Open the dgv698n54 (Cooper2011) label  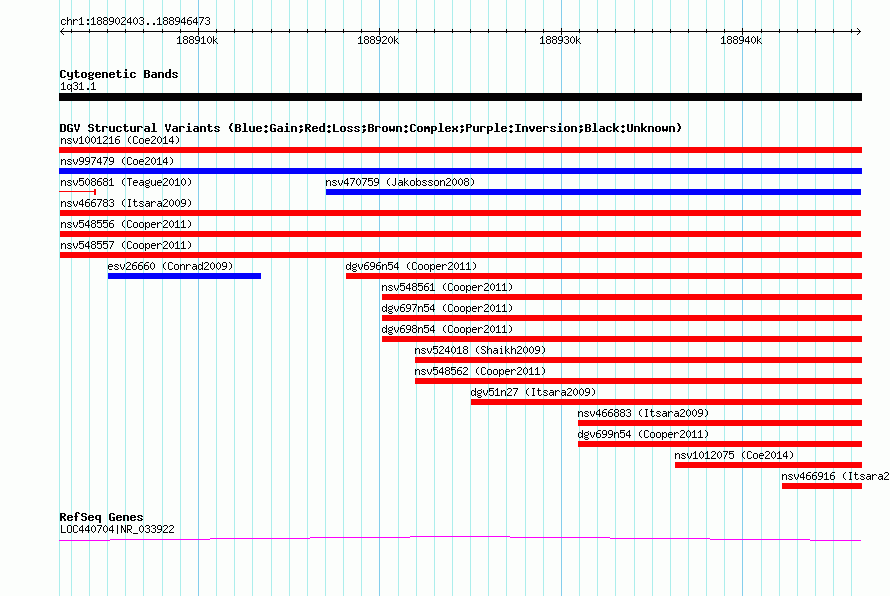tap(447, 329)
